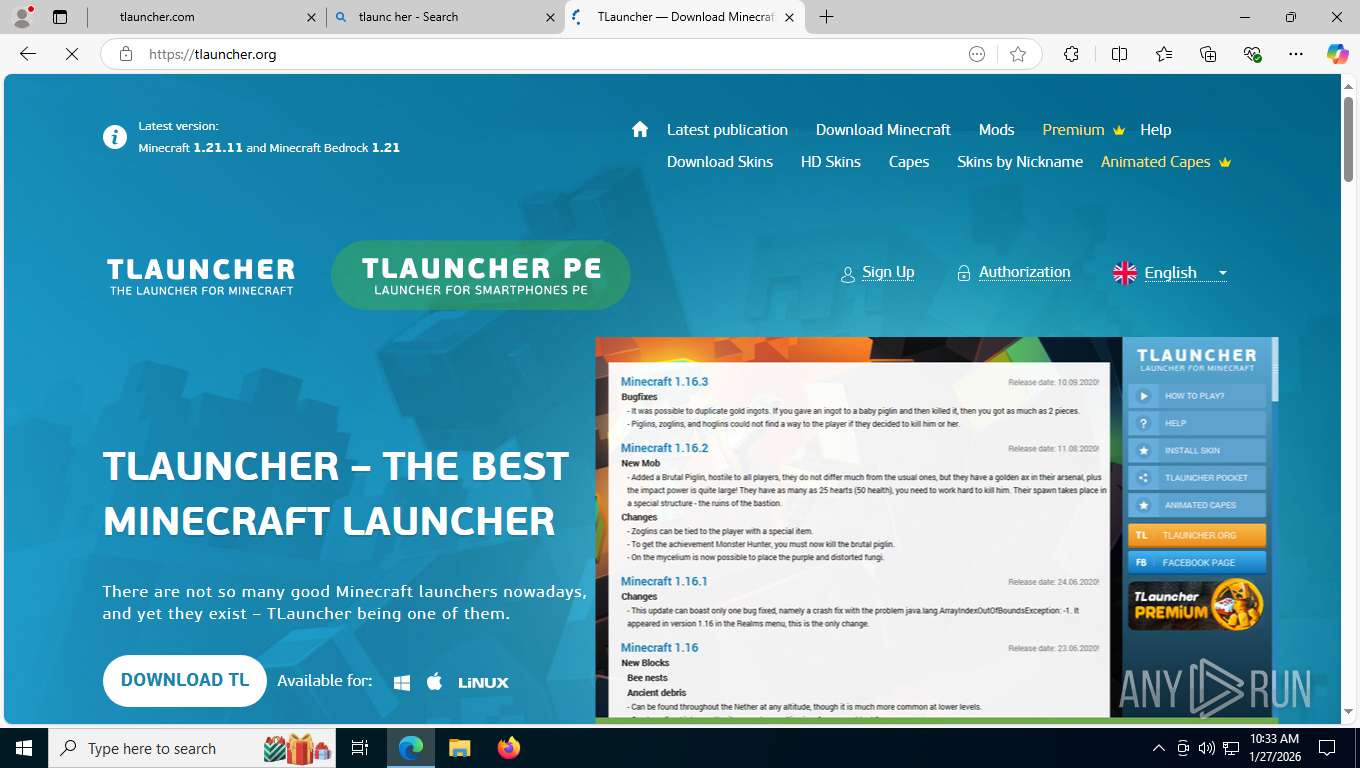This screenshot has width=1360, height=768.
Task: Click the Windows taskbar search box
Action: [x=190, y=748]
